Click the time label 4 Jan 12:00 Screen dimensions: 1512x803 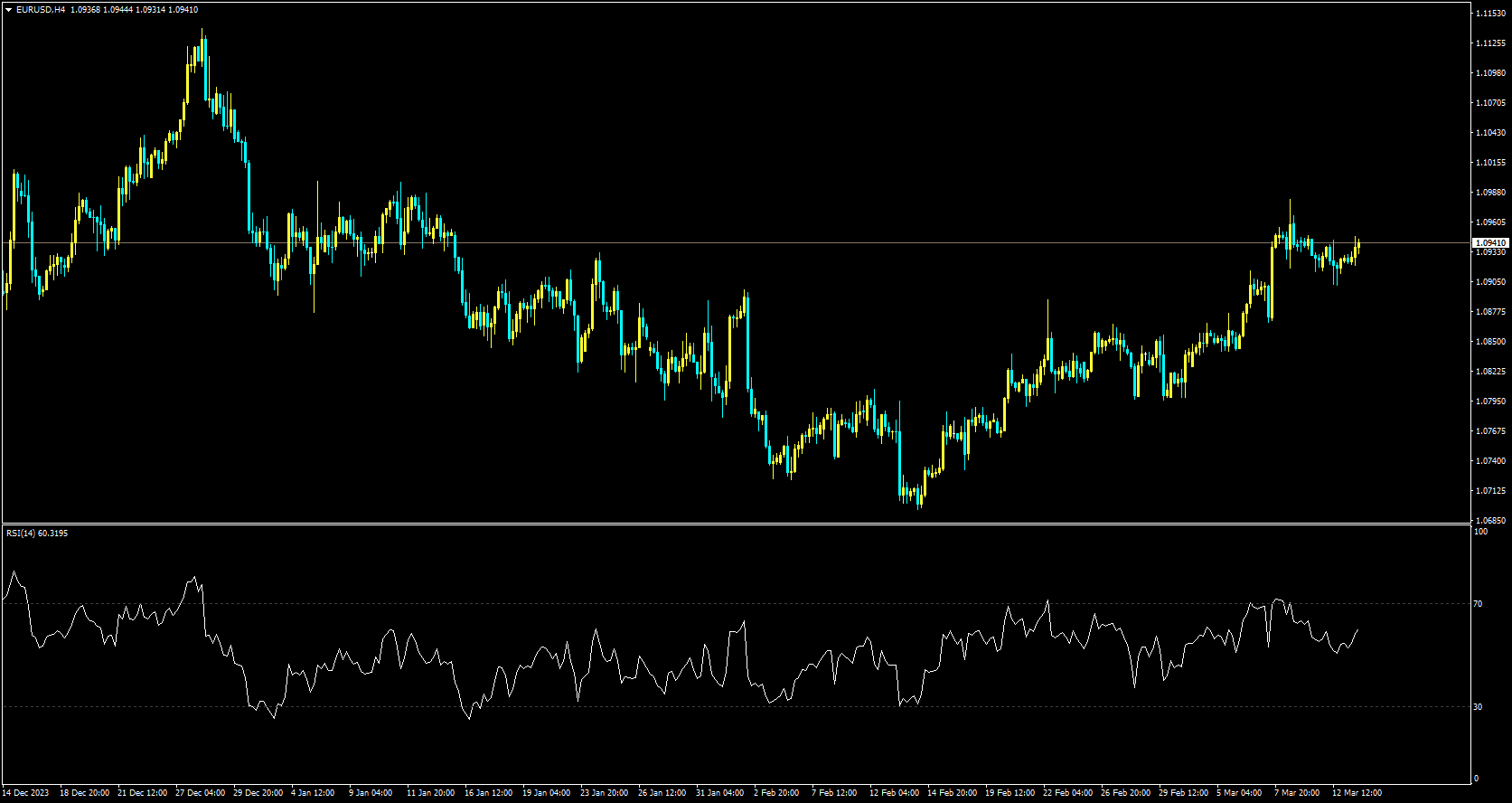pos(313,793)
